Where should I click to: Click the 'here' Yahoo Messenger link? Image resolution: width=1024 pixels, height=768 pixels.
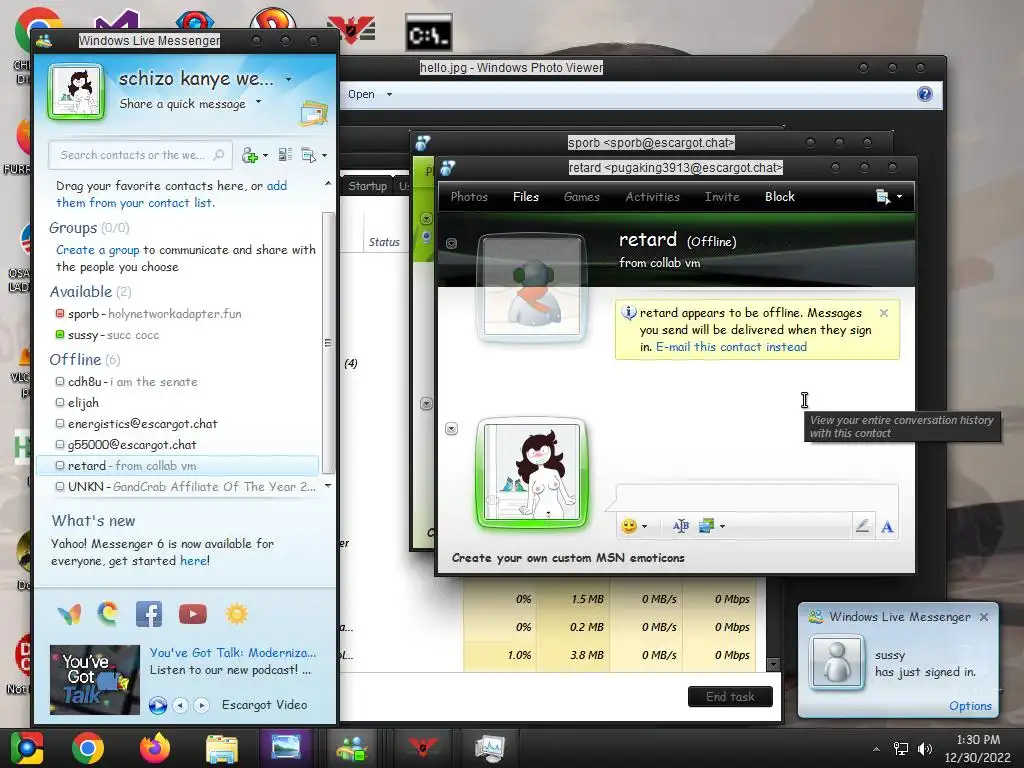[193, 560]
